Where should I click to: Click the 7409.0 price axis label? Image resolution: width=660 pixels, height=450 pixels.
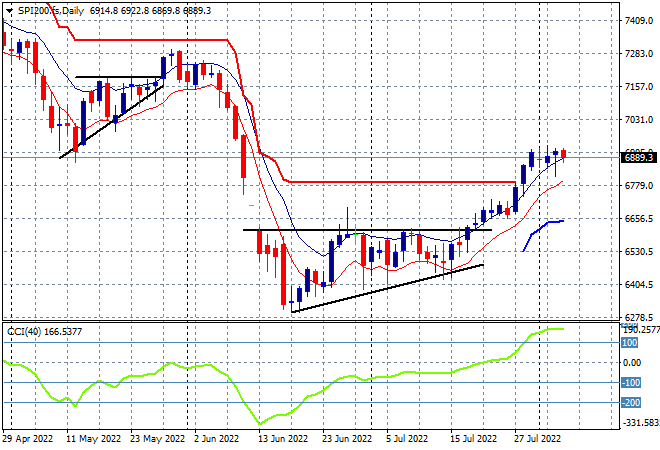639,21
